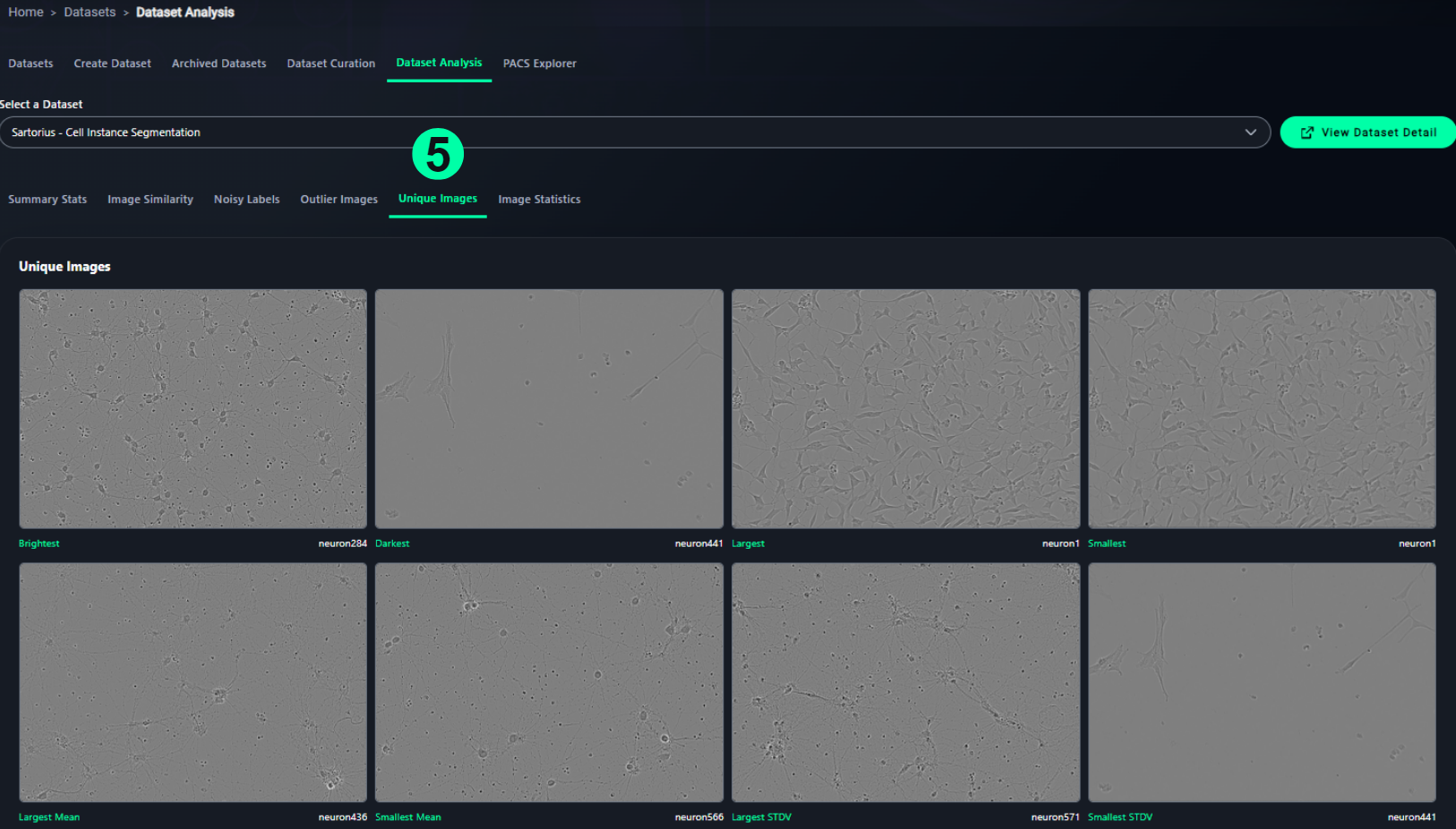This screenshot has width=1456, height=829.
Task: Click the Unique Images section heading
Action: coord(64,267)
